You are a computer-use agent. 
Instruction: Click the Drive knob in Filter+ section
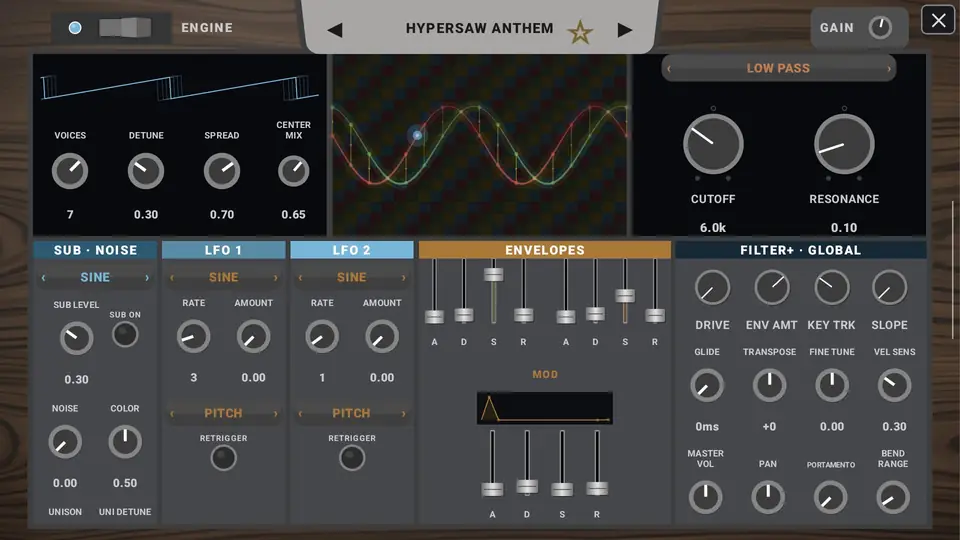click(712, 287)
